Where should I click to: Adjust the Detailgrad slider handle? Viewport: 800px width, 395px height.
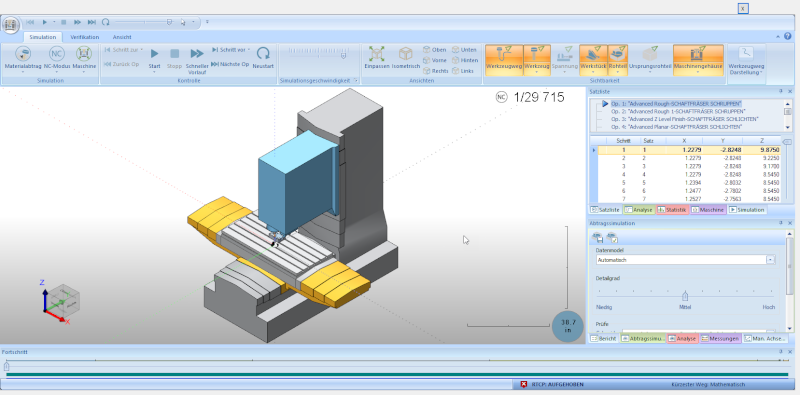(685, 296)
